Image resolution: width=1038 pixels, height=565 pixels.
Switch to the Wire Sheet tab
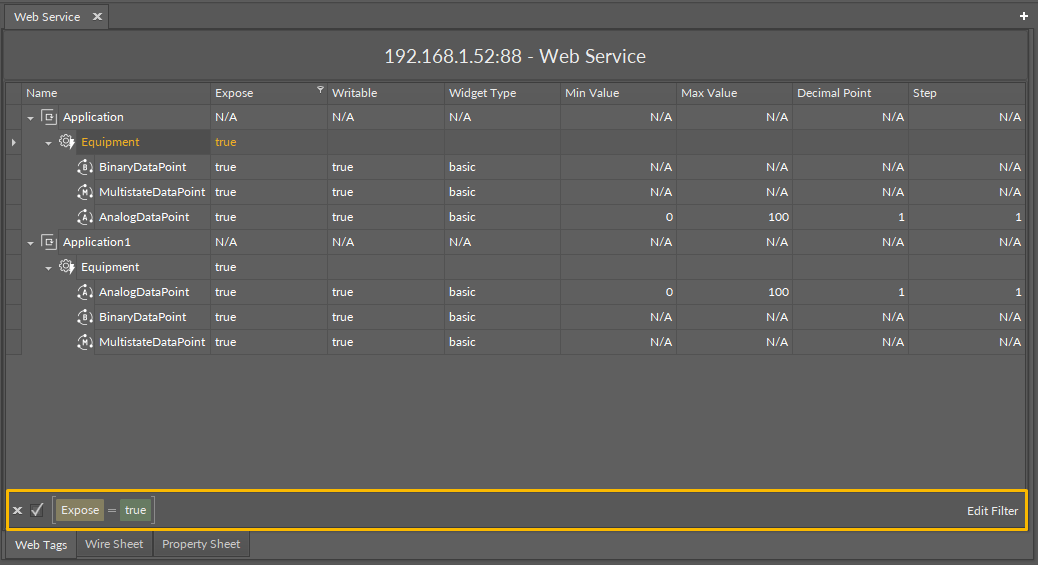[114, 545]
